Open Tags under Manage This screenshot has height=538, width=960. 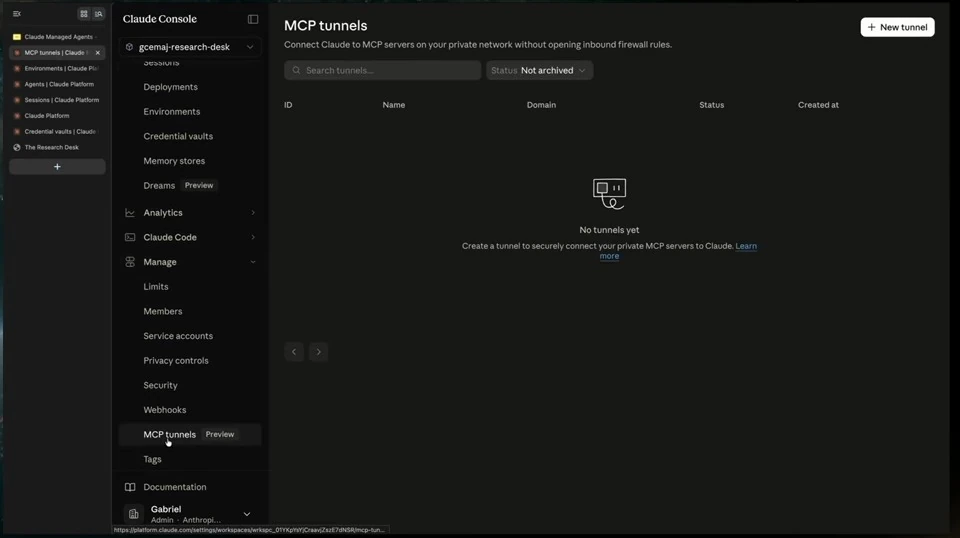(x=152, y=459)
